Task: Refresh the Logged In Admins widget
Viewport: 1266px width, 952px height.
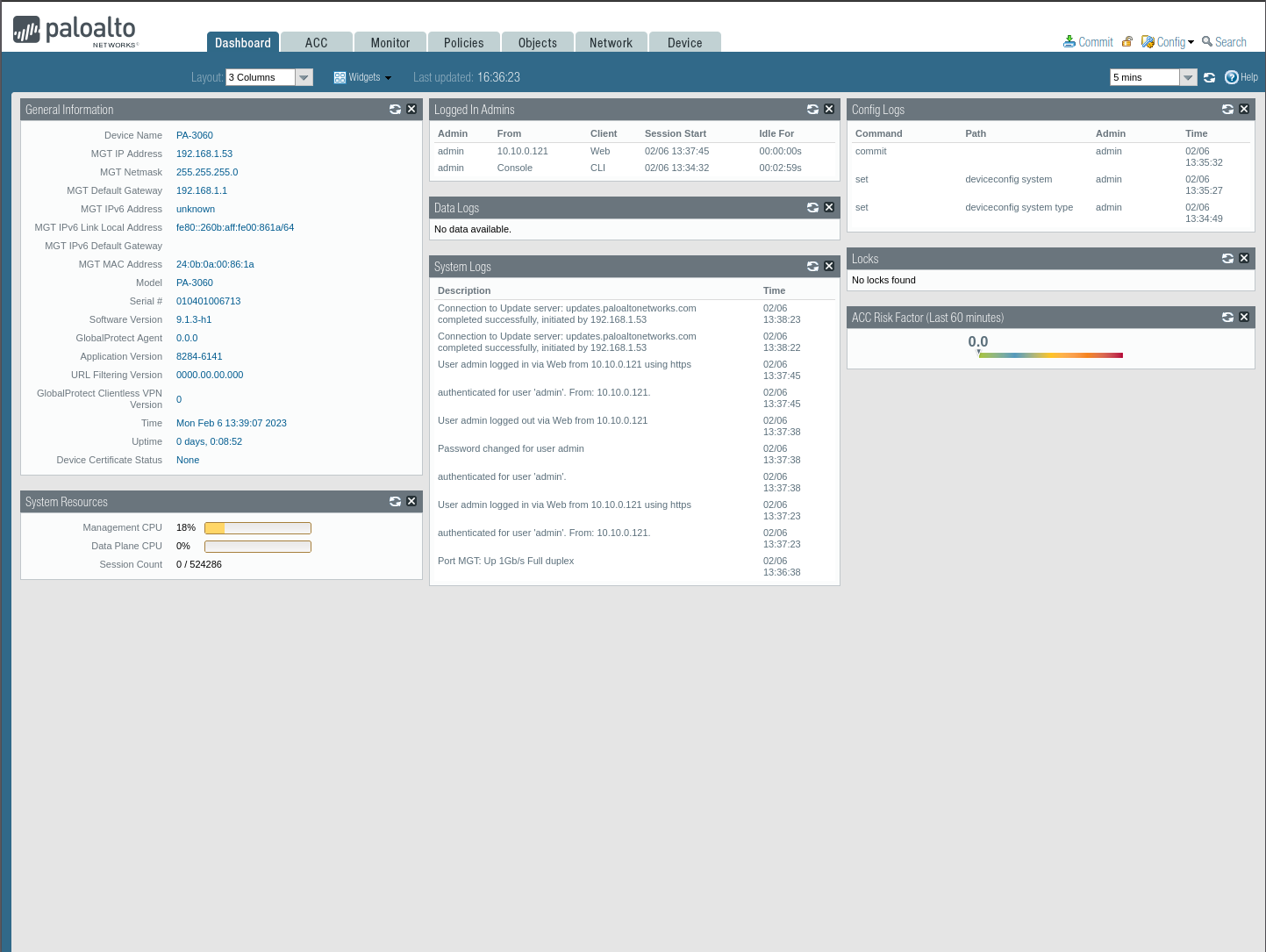Action: (812, 110)
